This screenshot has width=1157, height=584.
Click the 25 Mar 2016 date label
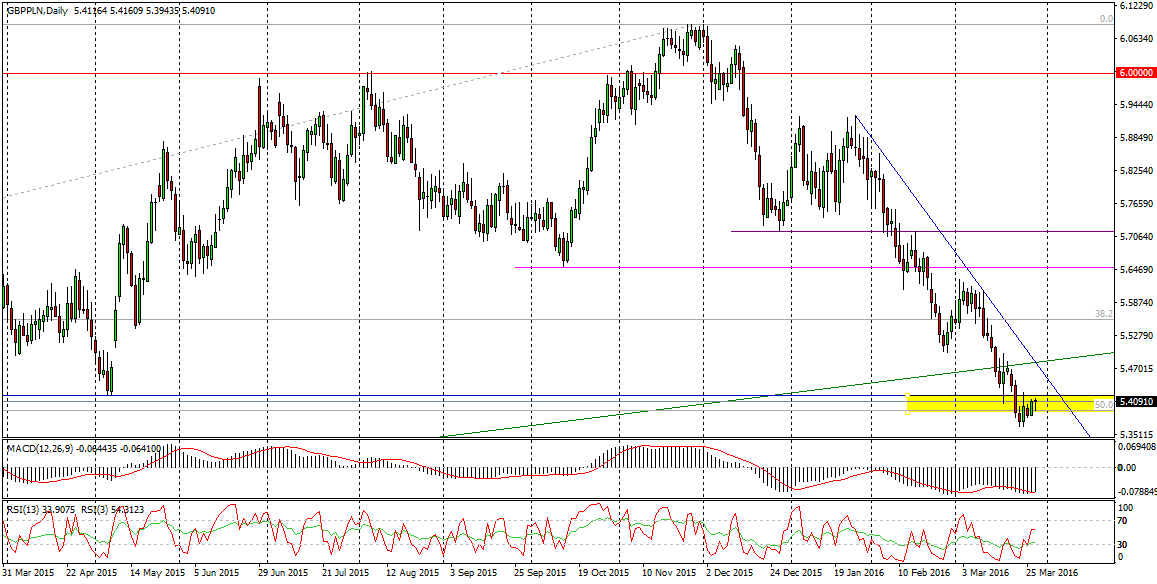pyautogui.click(x=1052, y=573)
